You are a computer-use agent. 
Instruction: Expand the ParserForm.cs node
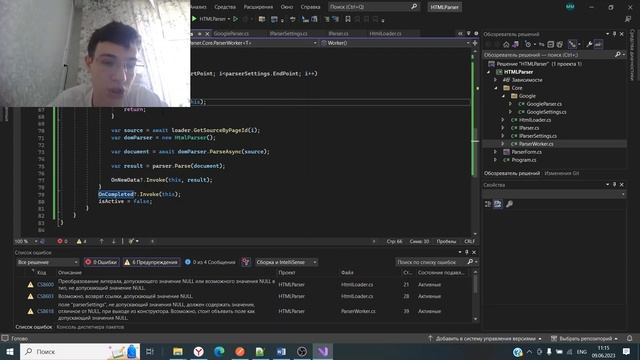point(496,152)
